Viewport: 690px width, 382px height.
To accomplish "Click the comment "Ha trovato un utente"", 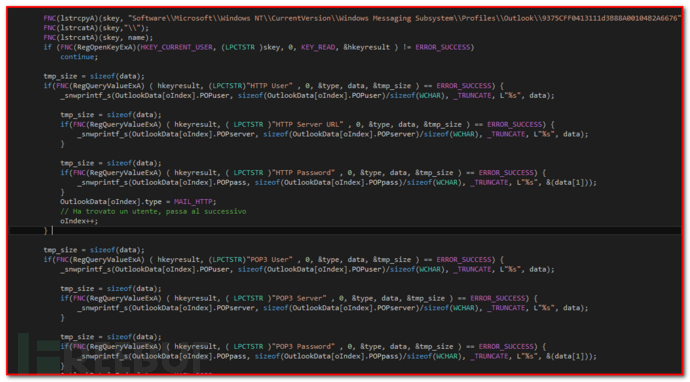I will tap(153, 212).
